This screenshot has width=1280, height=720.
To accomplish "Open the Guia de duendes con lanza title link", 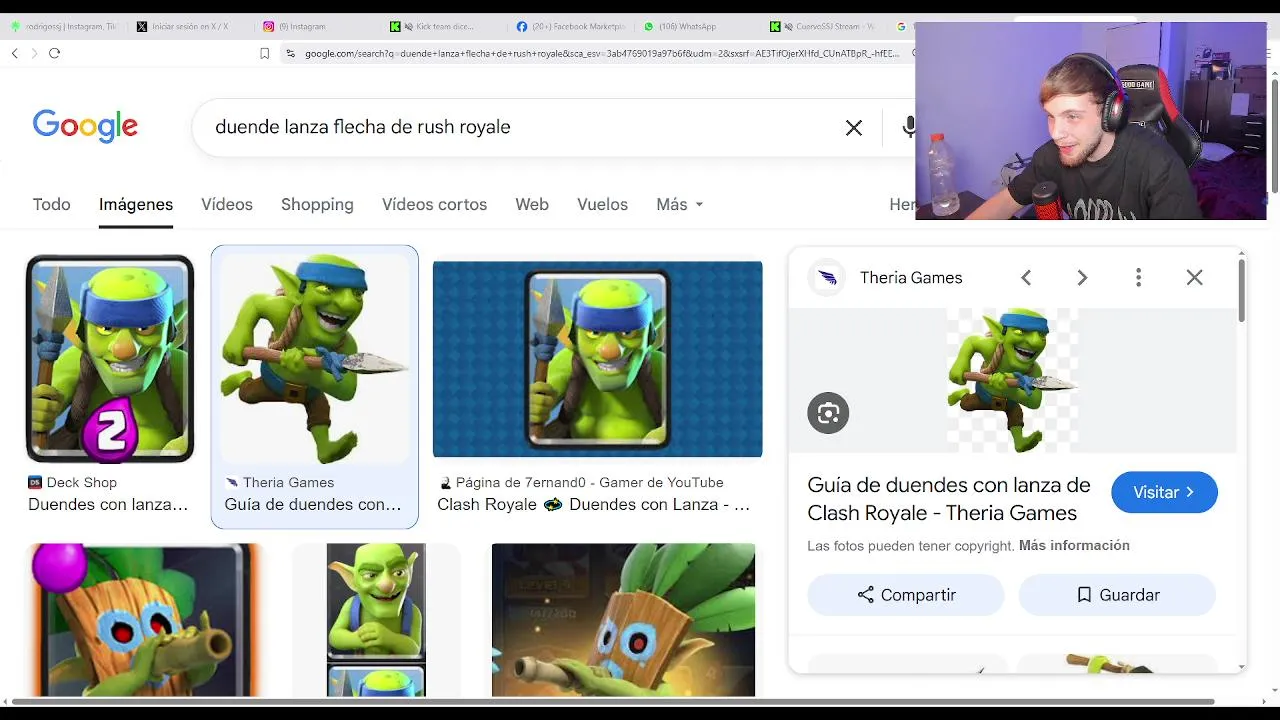I will tap(949, 499).
